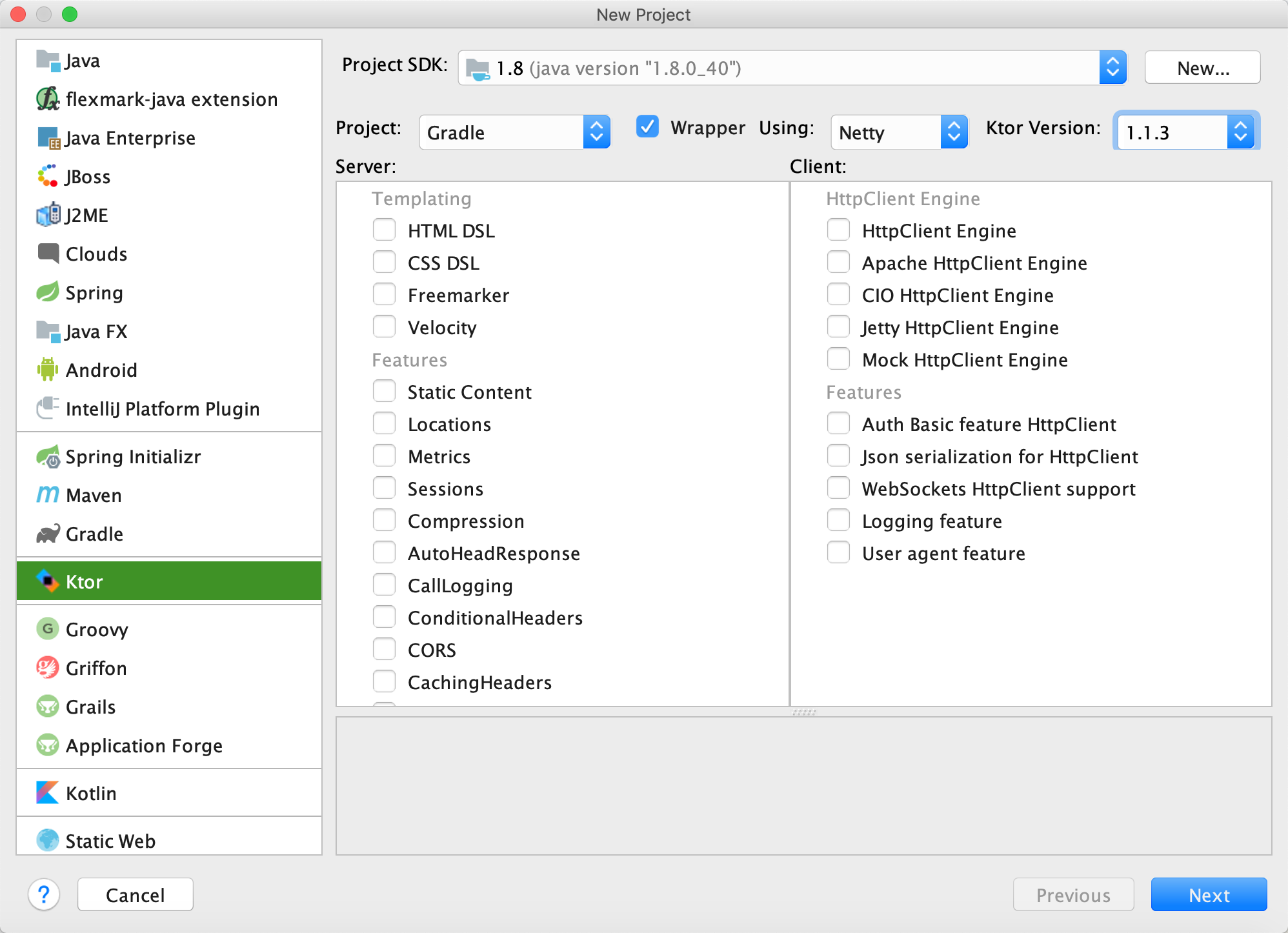This screenshot has width=1288, height=933.
Task: Select the IntelliJ Platform Plugin icon
Action: (48, 408)
